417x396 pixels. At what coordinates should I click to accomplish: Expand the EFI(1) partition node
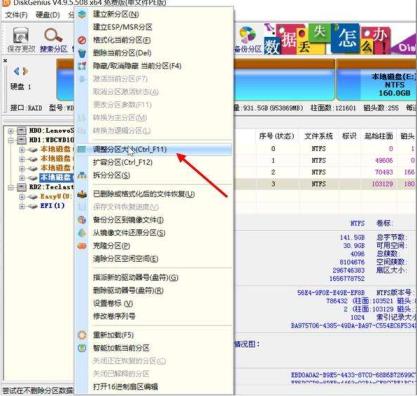pyautogui.click(x=22, y=206)
